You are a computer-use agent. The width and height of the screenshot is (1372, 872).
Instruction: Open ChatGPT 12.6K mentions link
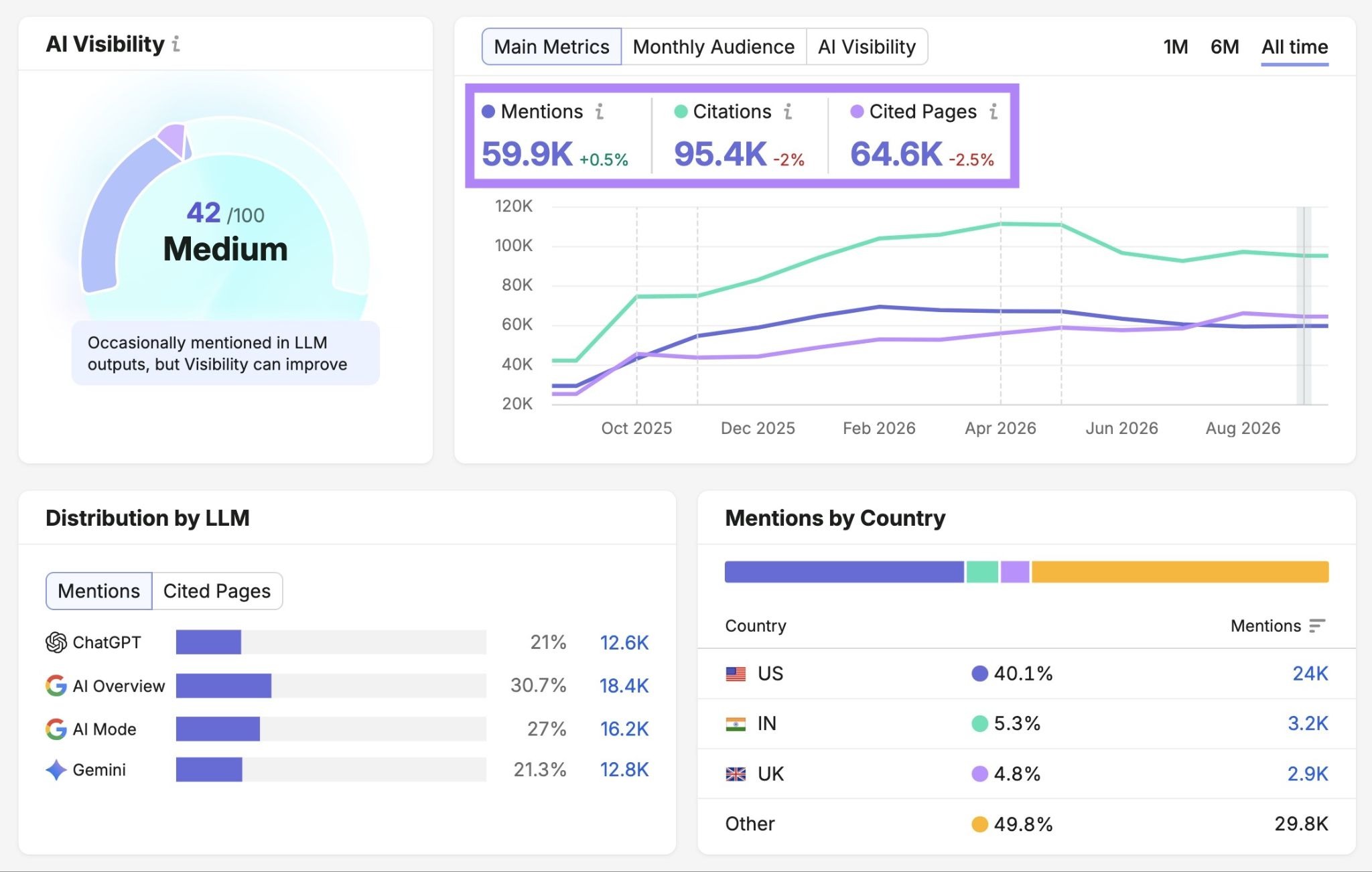[624, 642]
